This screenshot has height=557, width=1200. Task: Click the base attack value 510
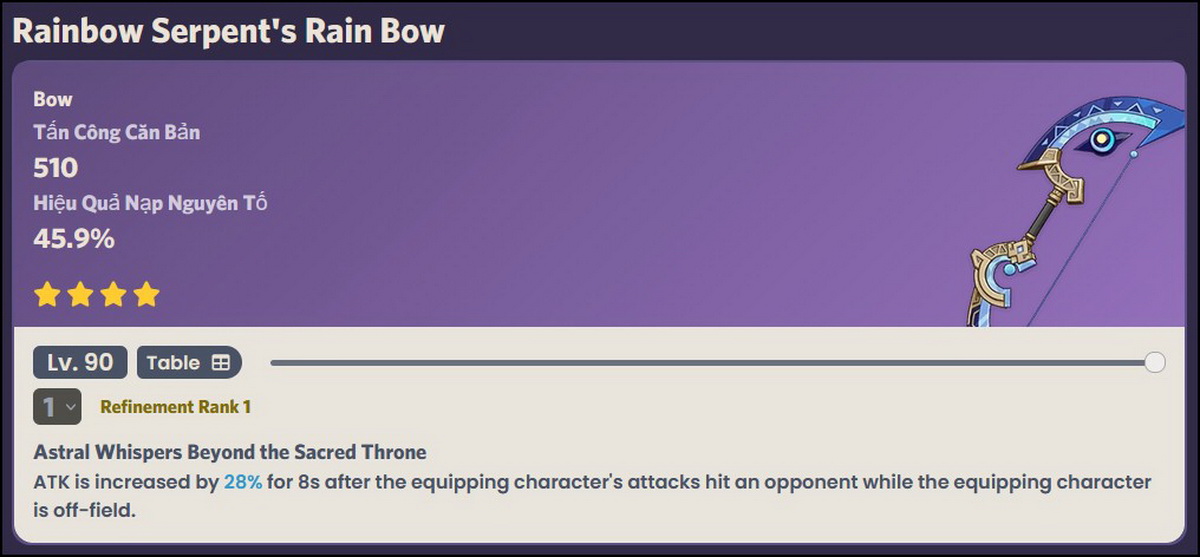click(x=56, y=167)
